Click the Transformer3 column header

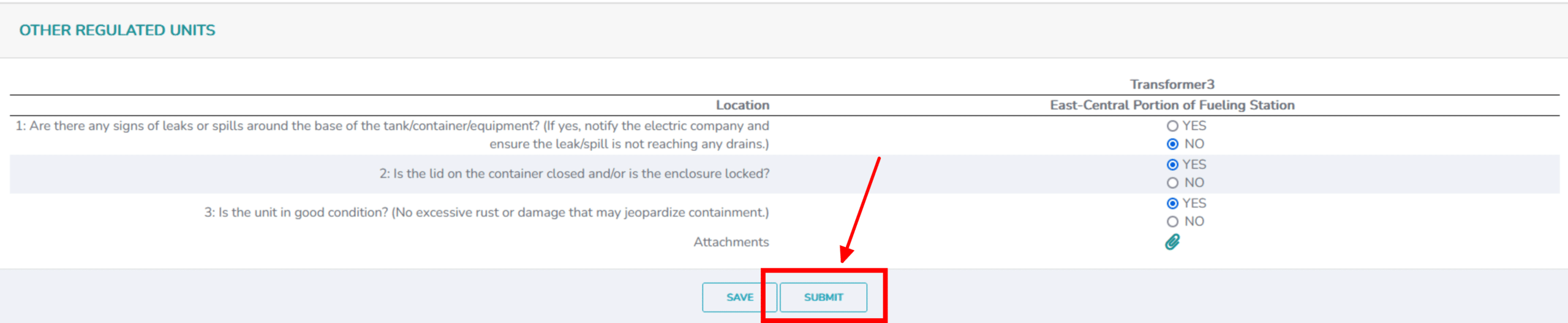[x=1172, y=85]
